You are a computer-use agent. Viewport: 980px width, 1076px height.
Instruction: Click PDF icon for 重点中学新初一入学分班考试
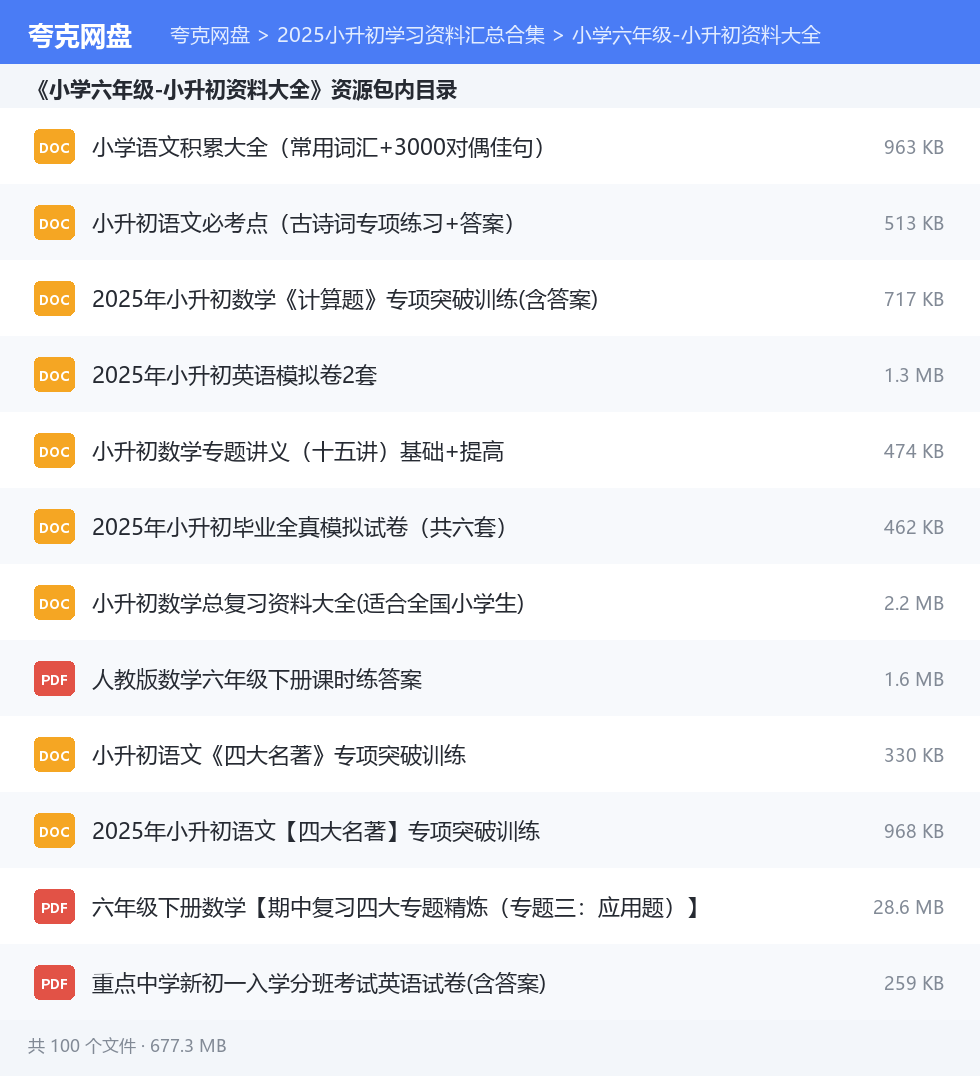pyautogui.click(x=54, y=983)
